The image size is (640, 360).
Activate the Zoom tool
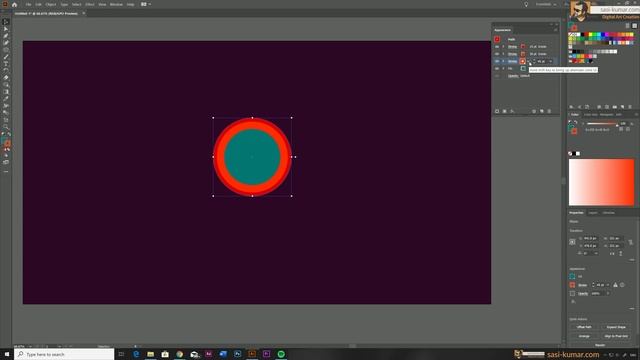tap(6, 127)
